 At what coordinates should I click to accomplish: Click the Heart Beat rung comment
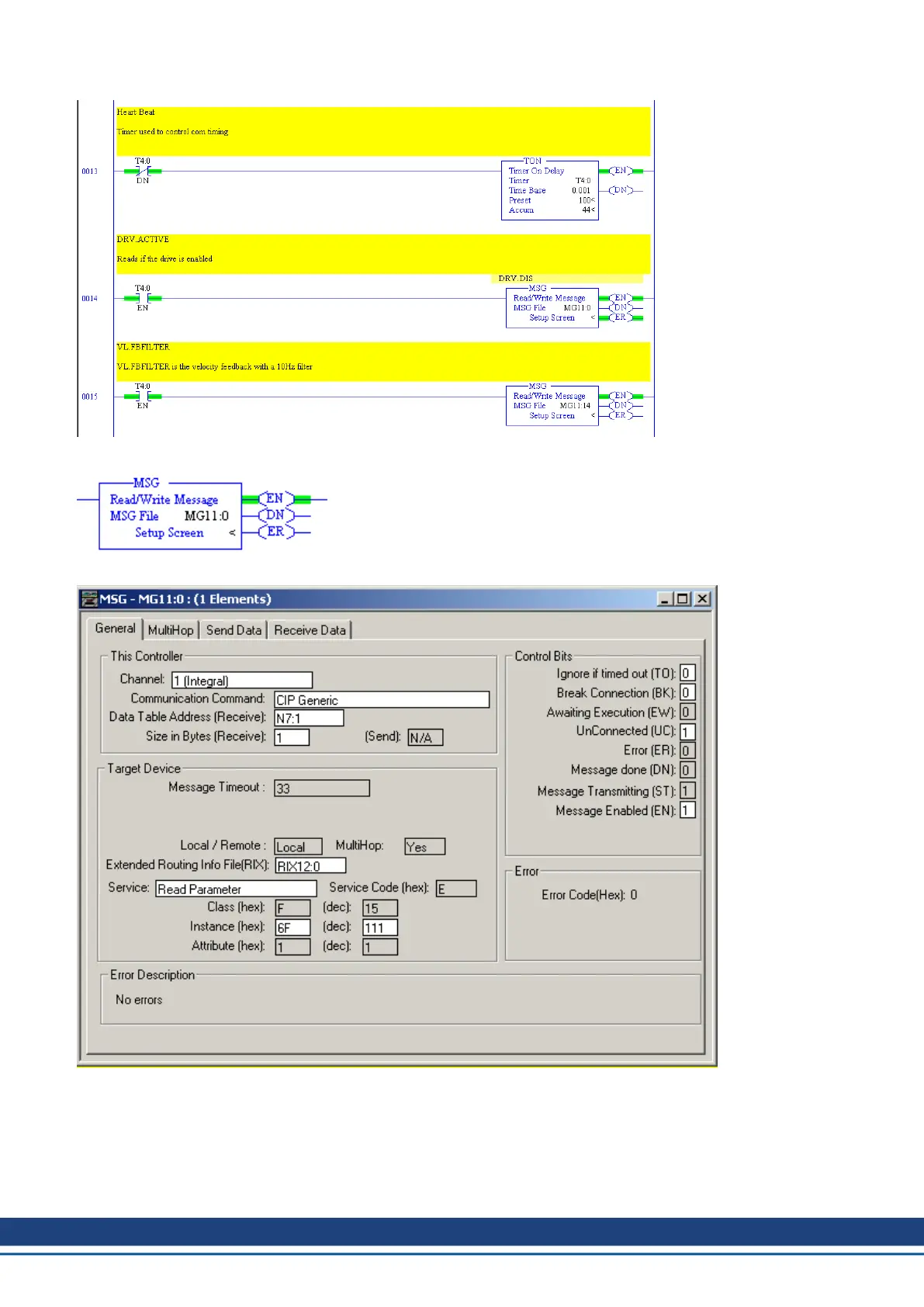[x=383, y=131]
